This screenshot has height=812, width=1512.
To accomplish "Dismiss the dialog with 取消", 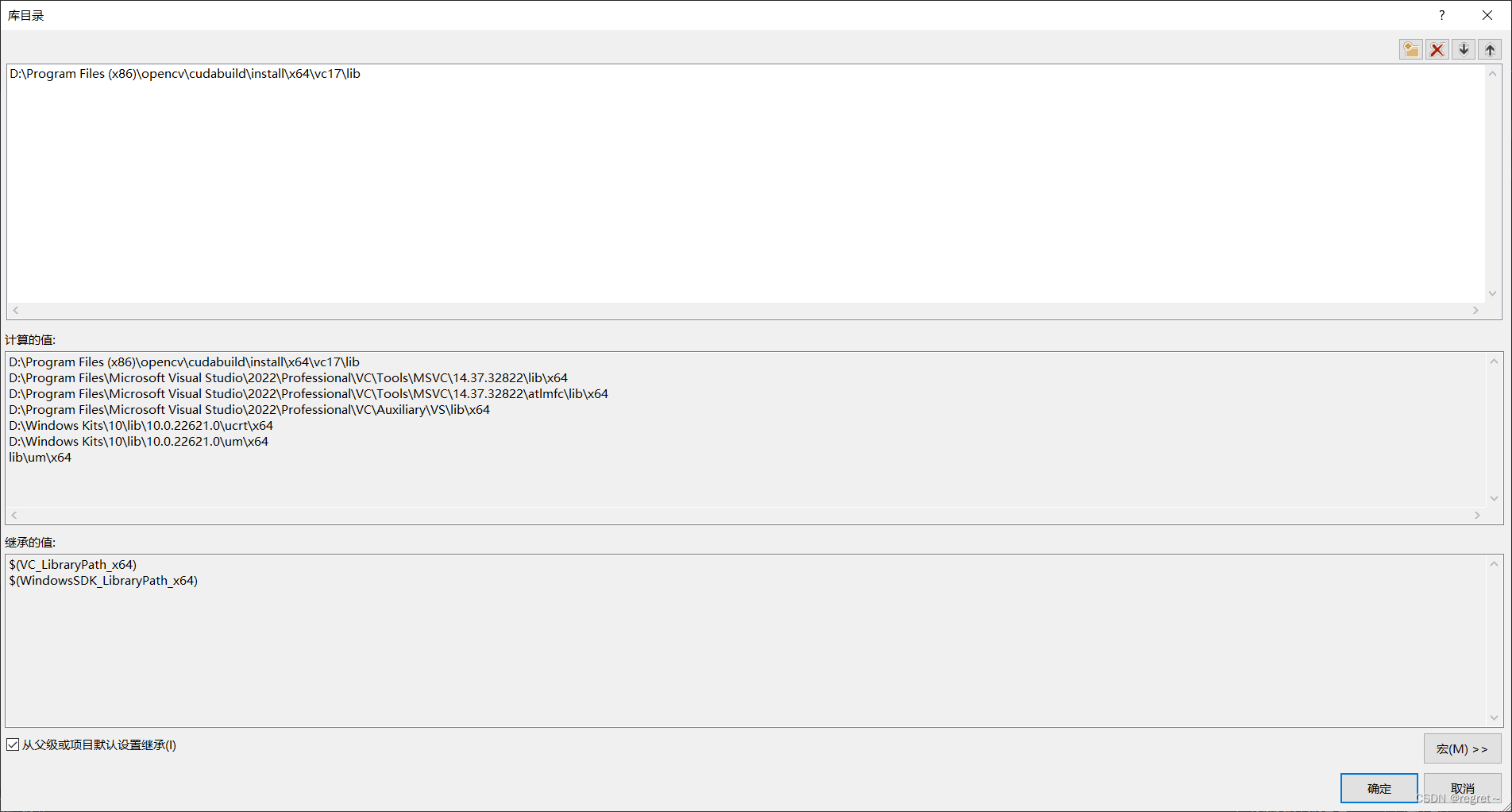I will click(1464, 787).
